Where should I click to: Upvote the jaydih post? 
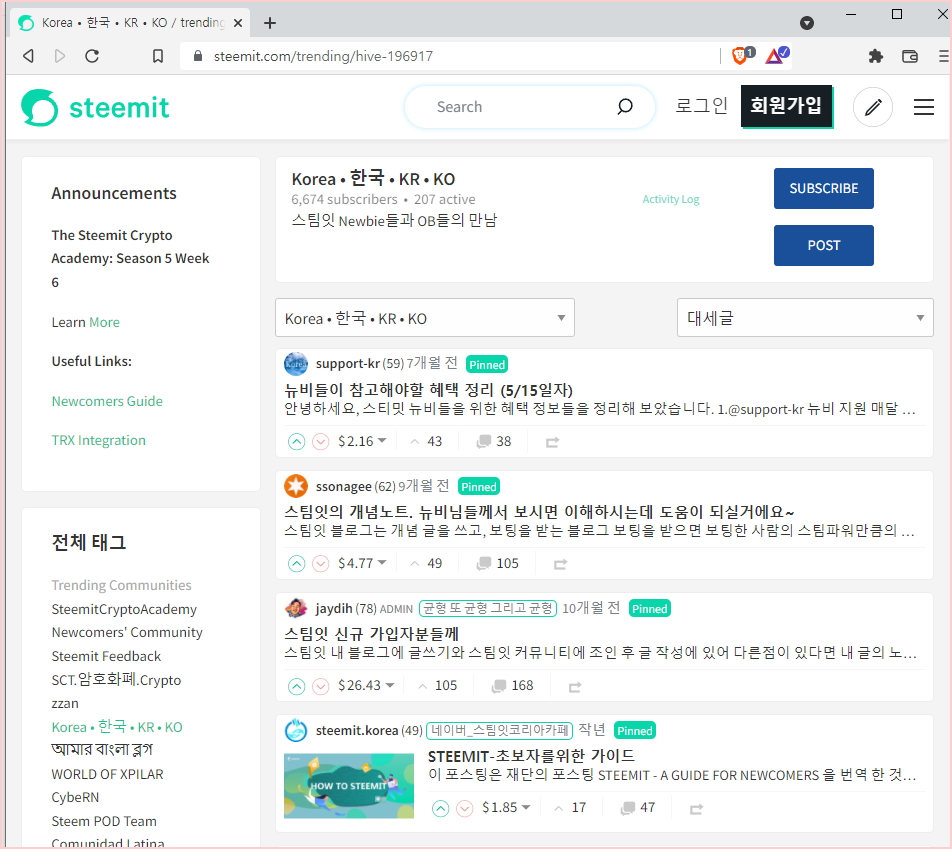coord(296,686)
